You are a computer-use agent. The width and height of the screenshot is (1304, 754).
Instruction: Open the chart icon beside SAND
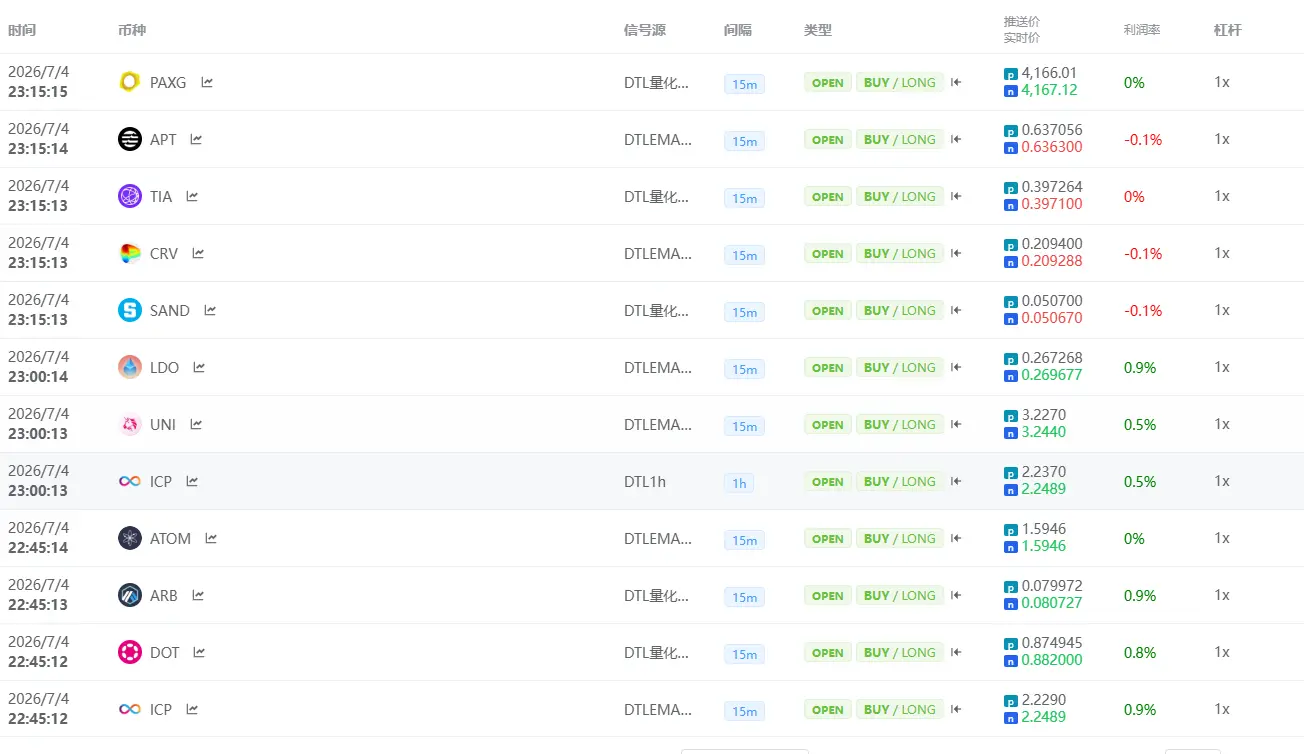tap(210, 310)
